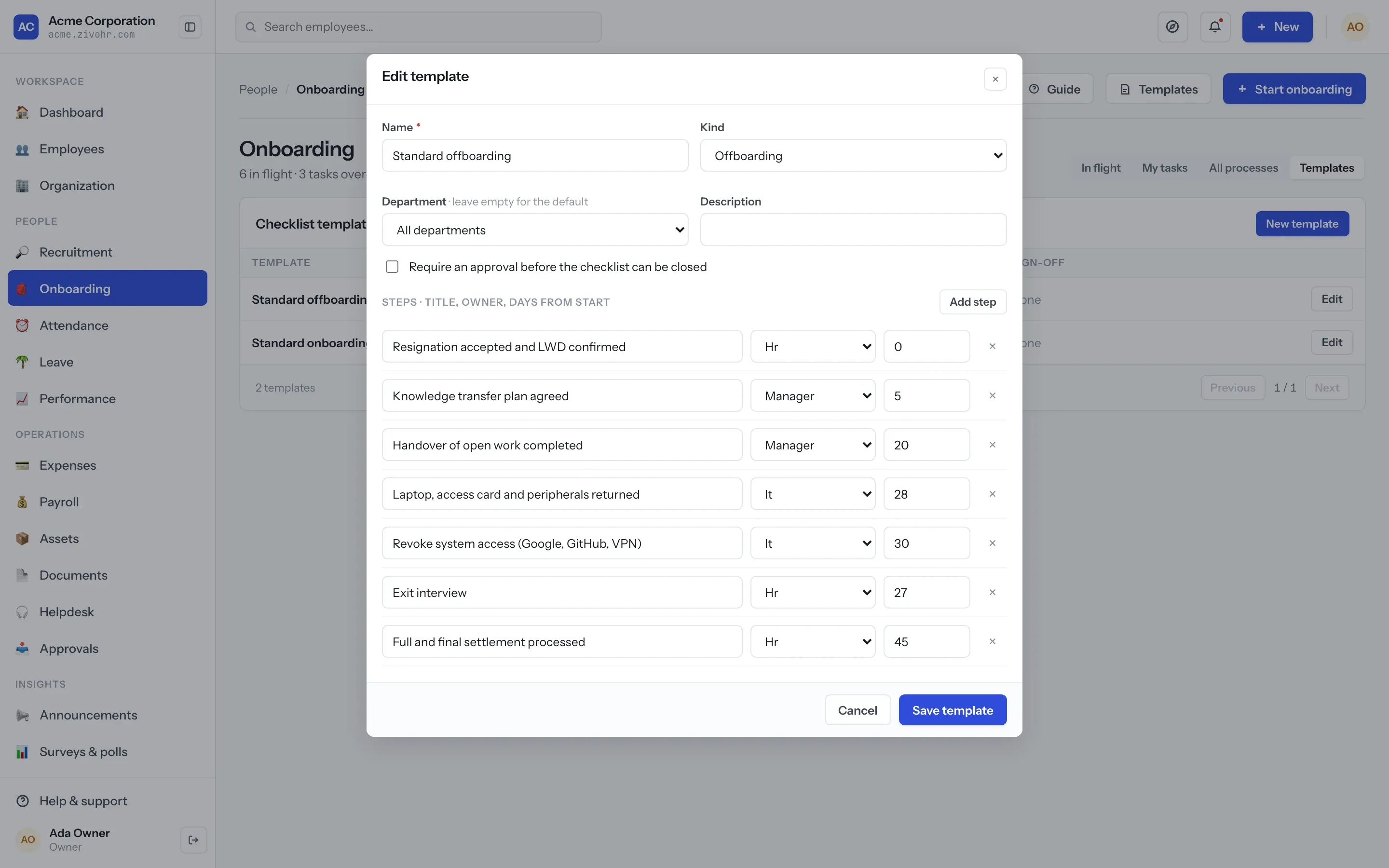Collapse the sidebar with the panel toggle icon

190,27
